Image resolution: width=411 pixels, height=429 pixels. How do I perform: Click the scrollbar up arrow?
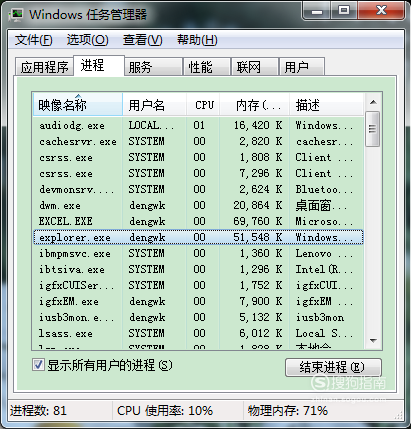click(x=373, y=102)
